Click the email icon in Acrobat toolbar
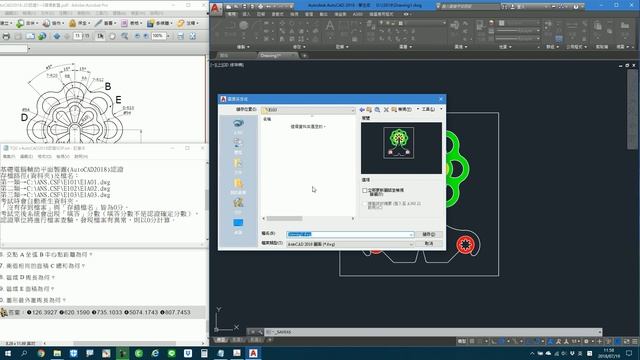Image resolution: width=640 pixels, height=360 pixels. pos(30,36)
